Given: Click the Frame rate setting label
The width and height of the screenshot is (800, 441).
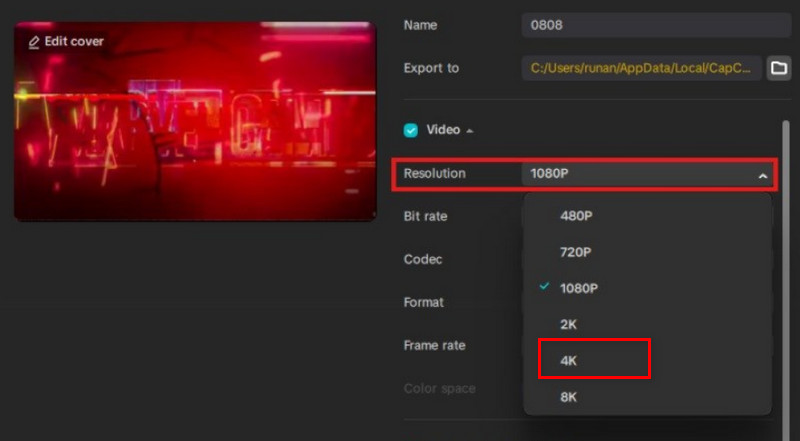Looking at the screenshot, I should point(433,345).
